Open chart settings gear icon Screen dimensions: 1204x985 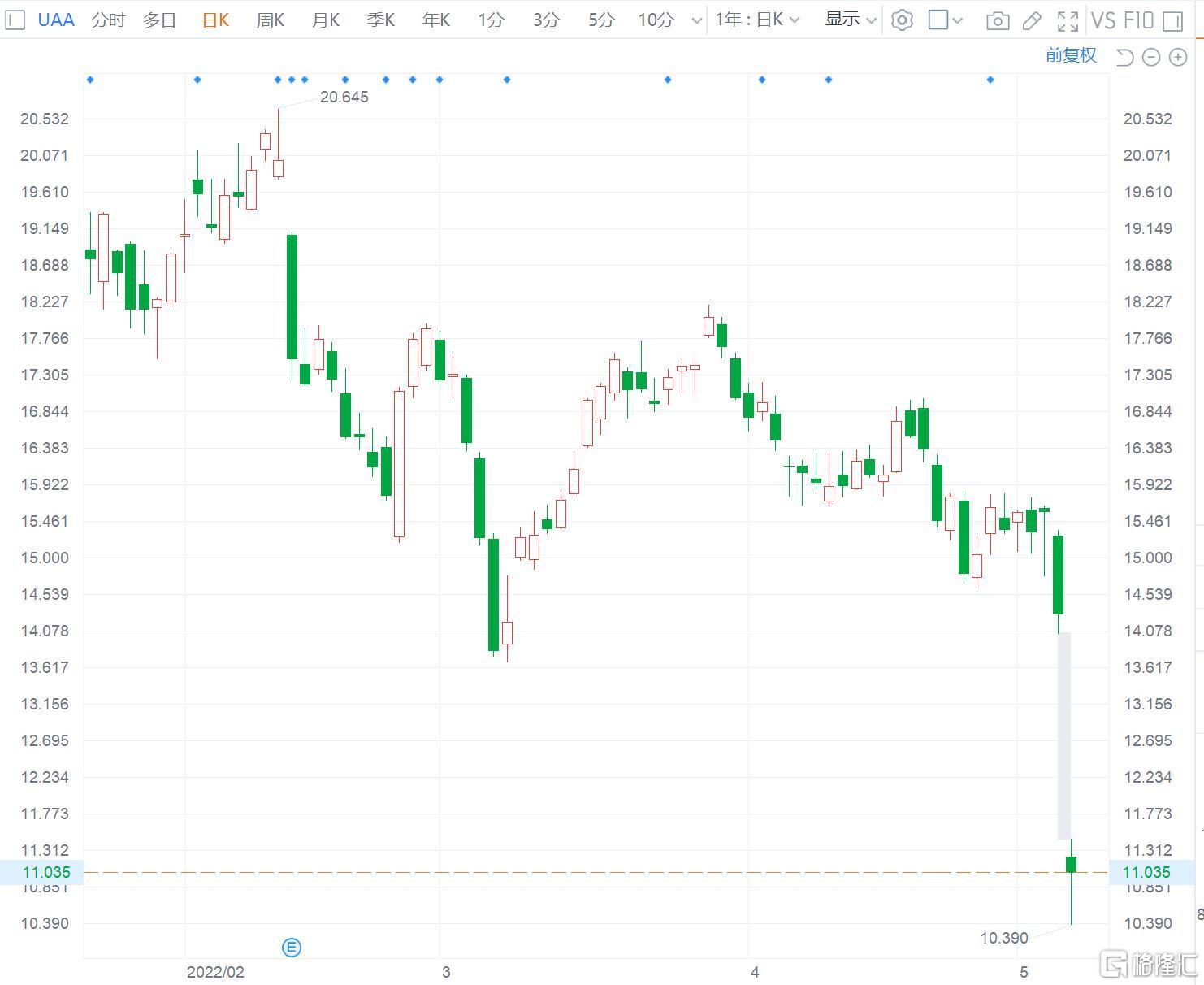coord(902,20)
